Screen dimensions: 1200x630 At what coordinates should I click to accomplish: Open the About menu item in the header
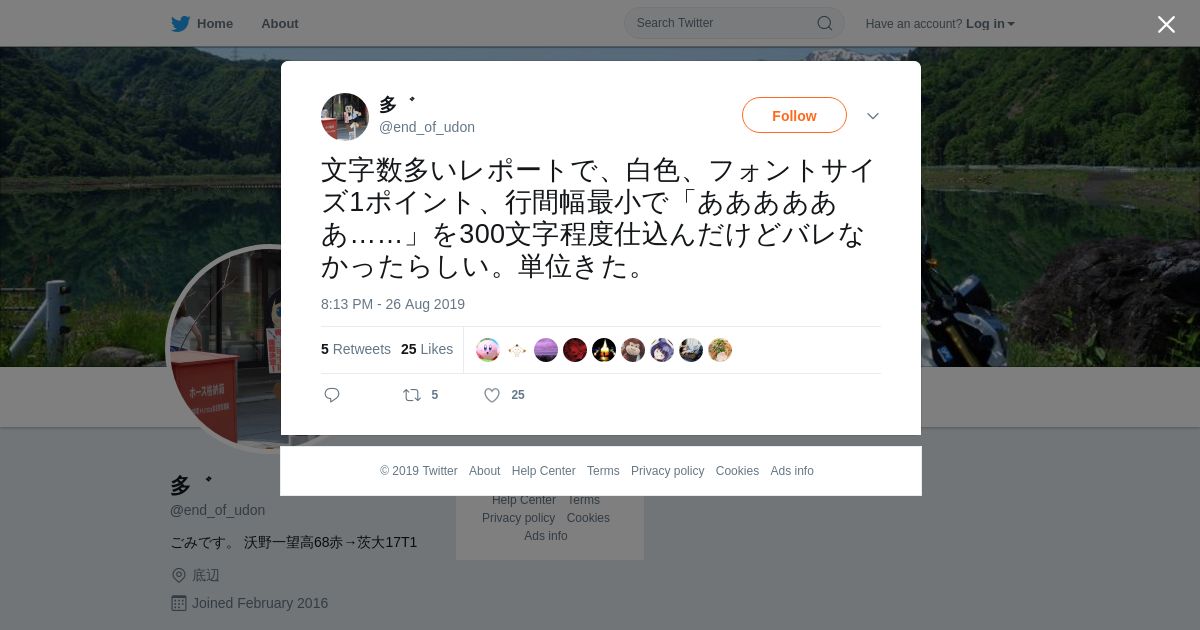(x=280, y=24)
